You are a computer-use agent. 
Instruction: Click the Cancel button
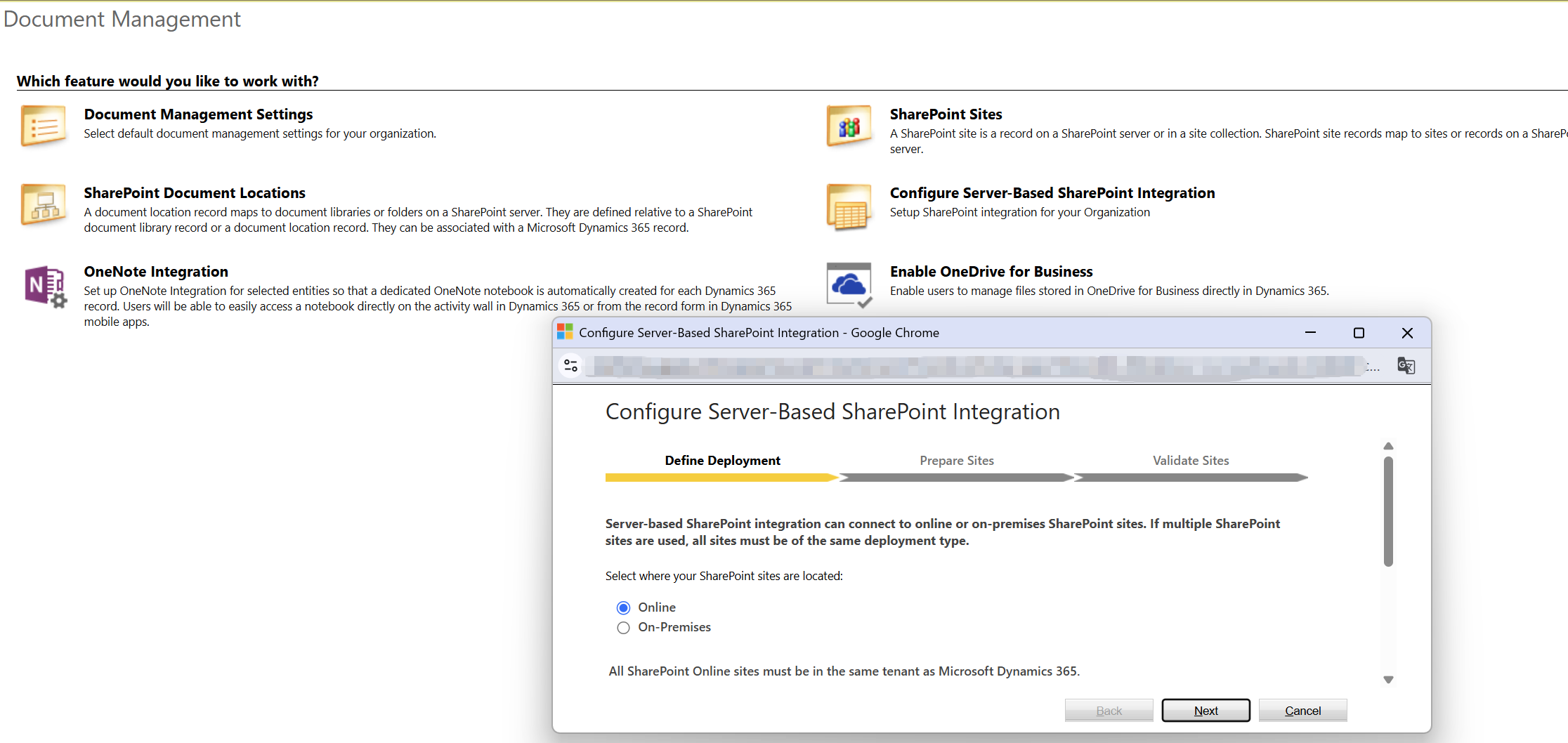[1302, 711]
